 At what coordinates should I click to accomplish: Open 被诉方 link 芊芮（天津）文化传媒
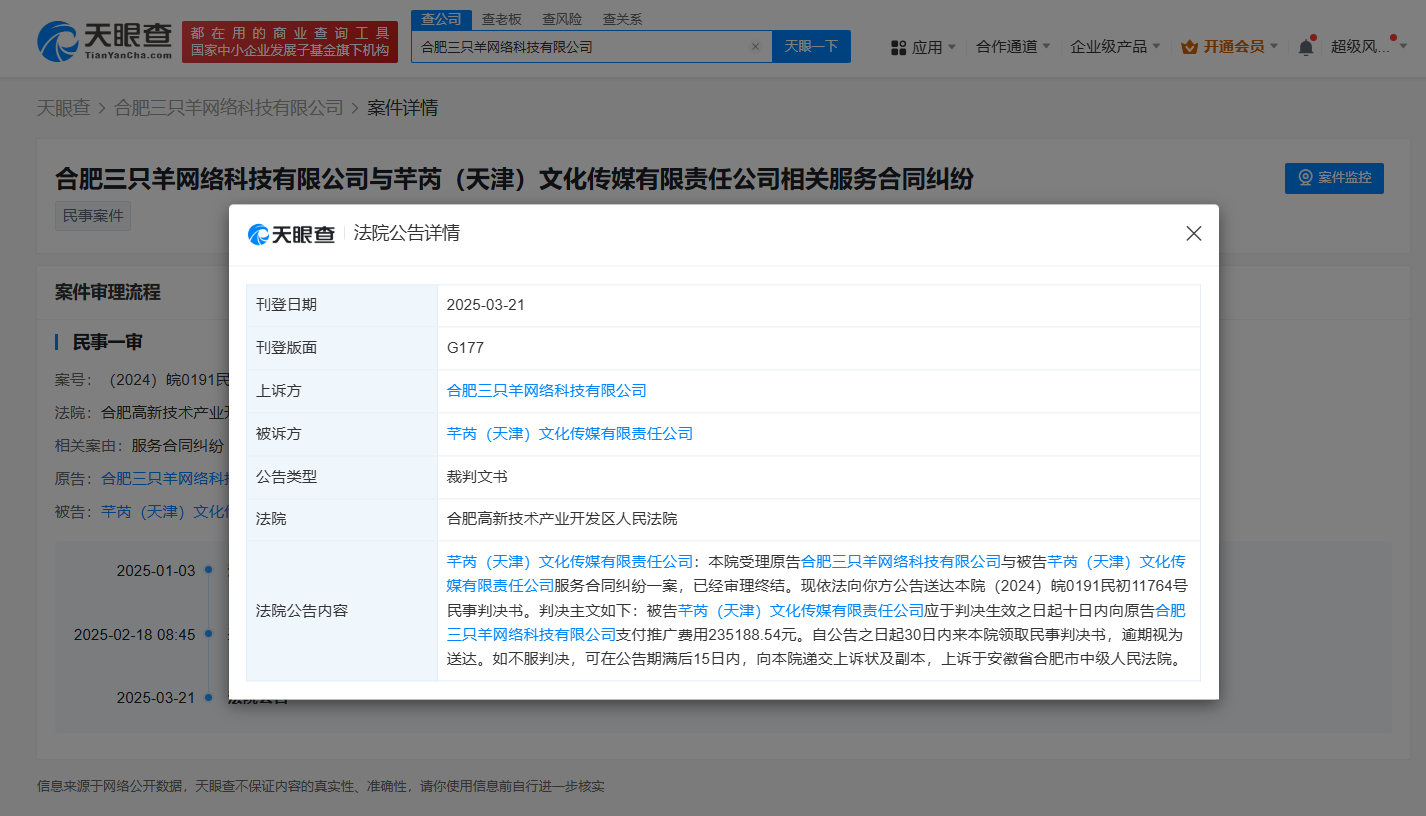click(x=569, y=434)
